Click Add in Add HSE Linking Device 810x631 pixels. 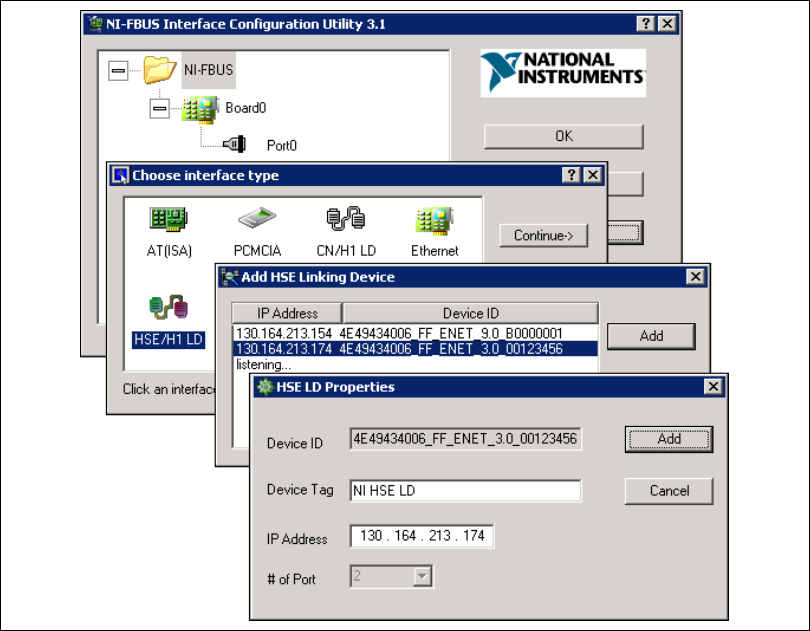click(x=651, y=336)
